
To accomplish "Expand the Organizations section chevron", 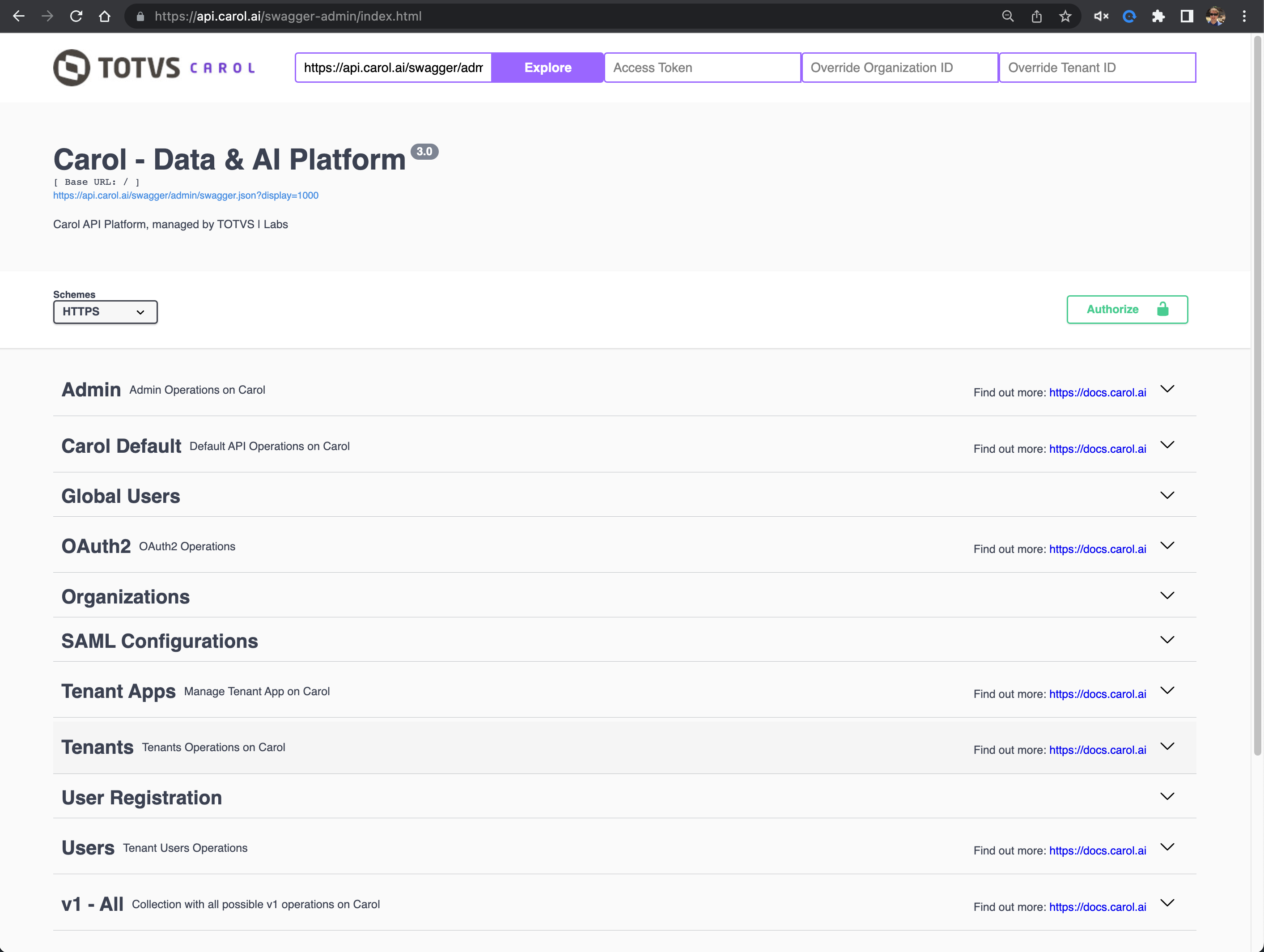I will point(1167,595).
